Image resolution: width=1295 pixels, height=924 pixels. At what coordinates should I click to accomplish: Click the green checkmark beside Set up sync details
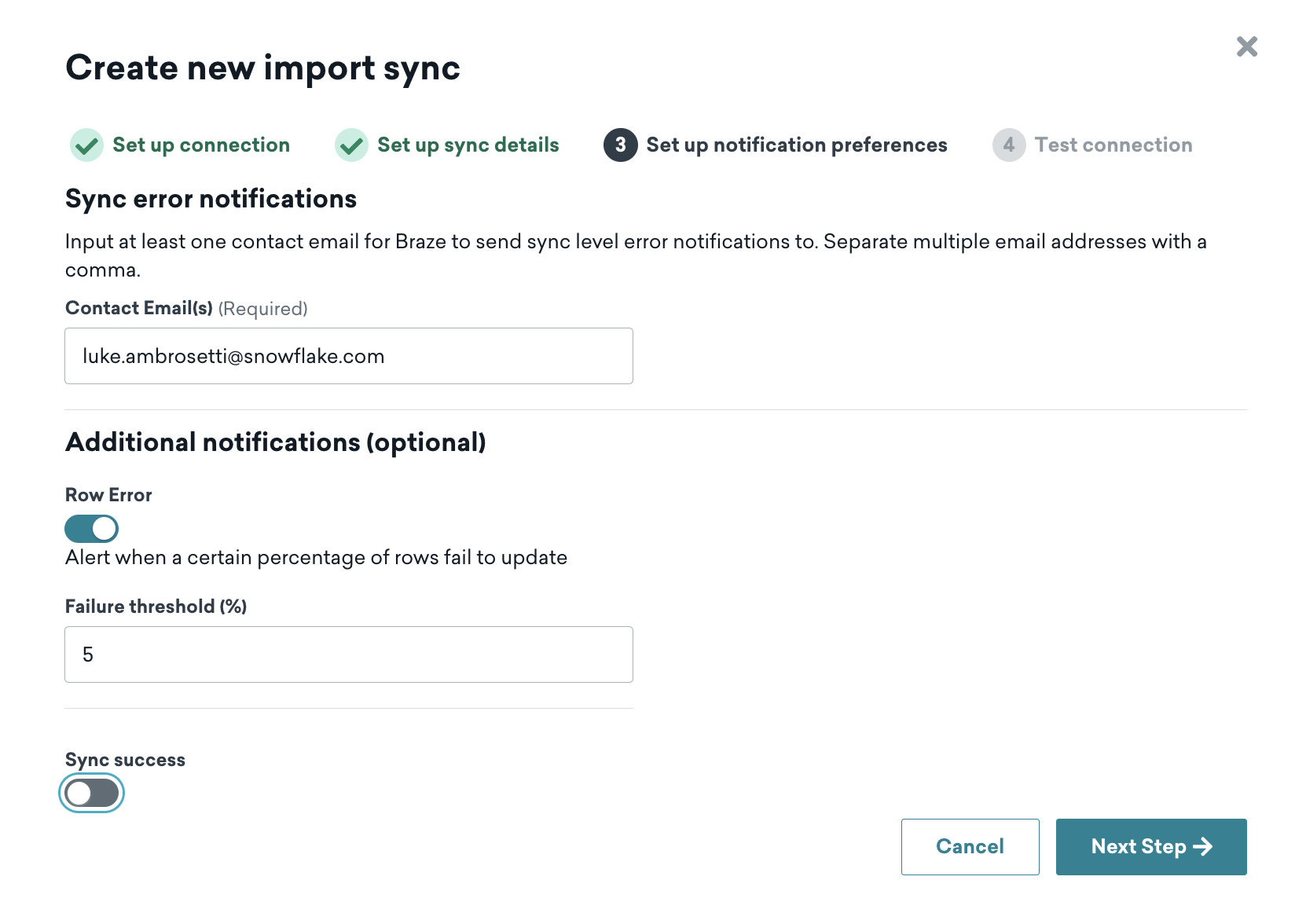(x=351, y=145)
